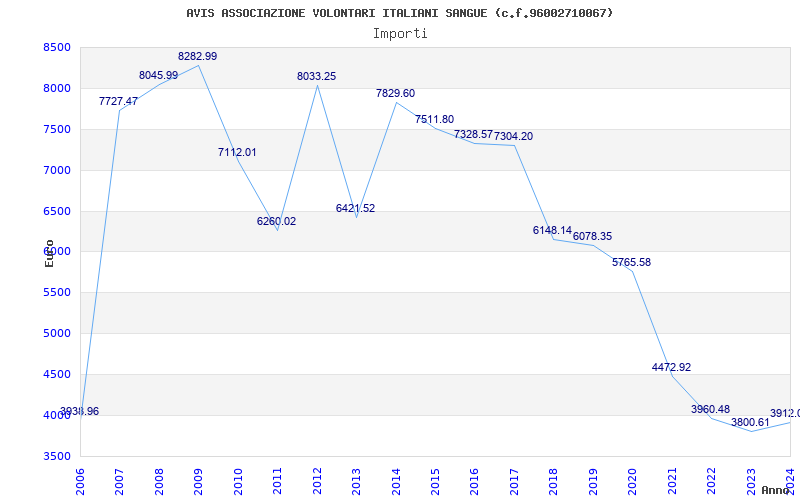
Task: Click the 5765.58 data label
Action: (632, 263)
